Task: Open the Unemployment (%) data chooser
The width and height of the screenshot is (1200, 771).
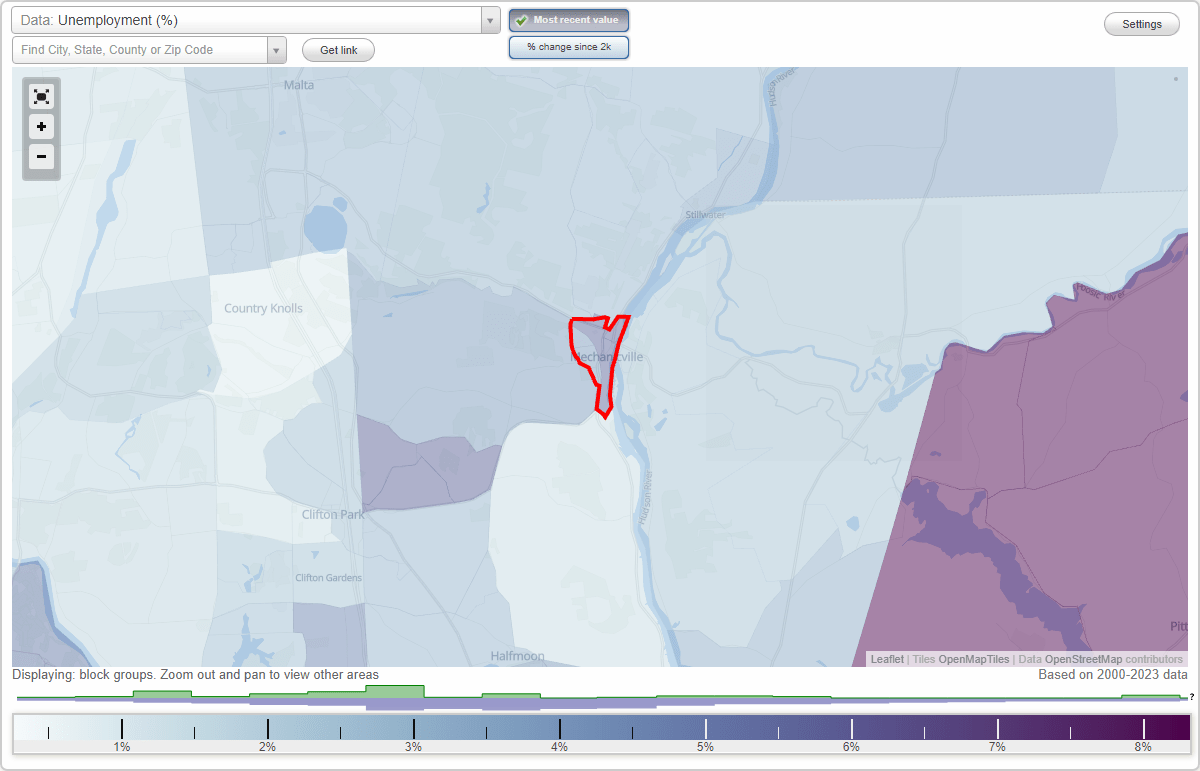Action: tap(250, 20)
